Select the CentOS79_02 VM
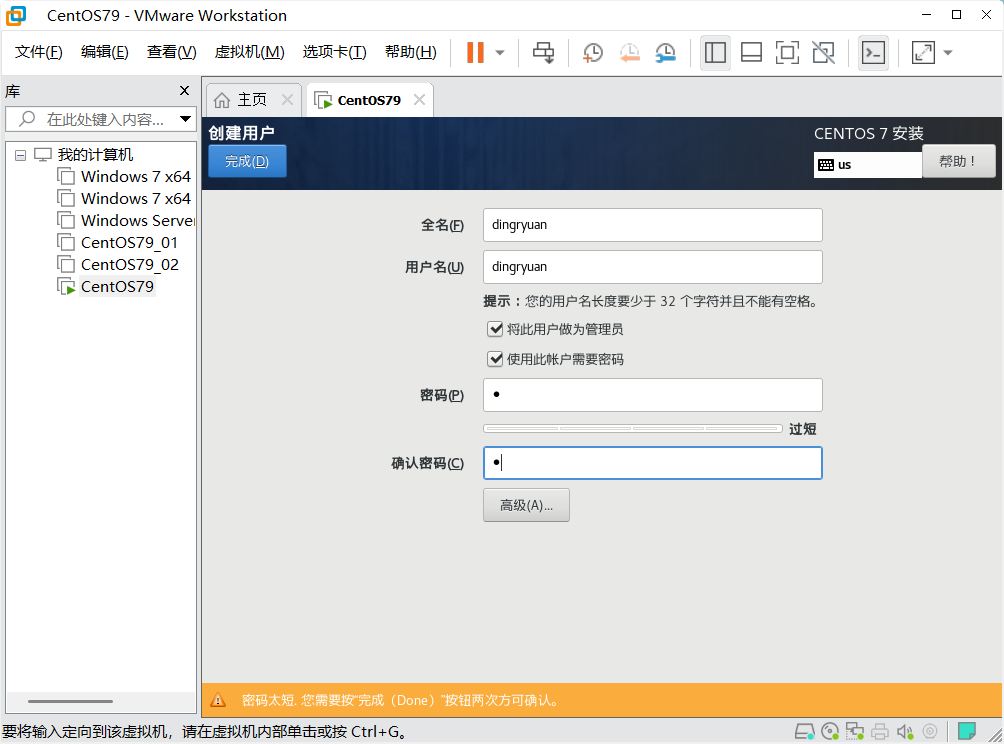The image size is (1004, 744). coord(129,264)
